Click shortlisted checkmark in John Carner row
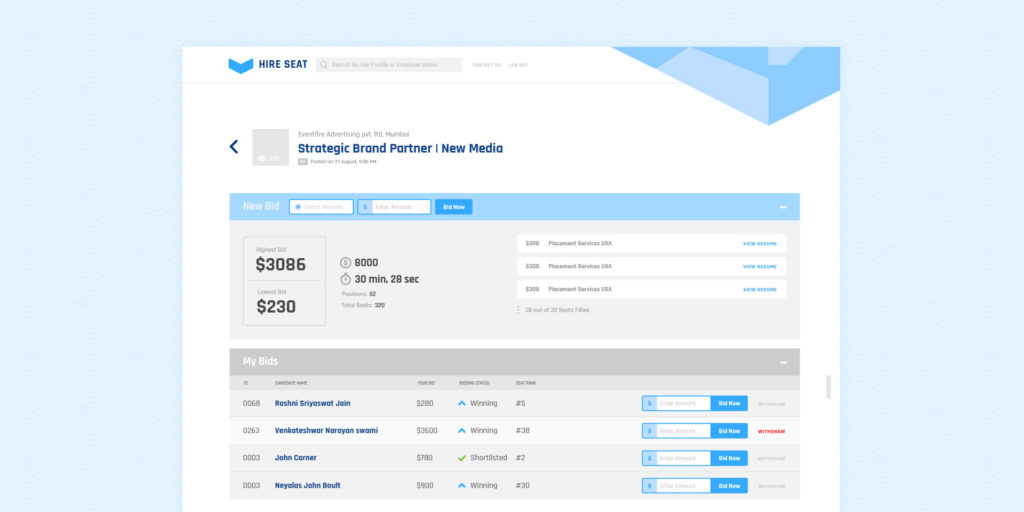1024x512 pixels. pyautogui.click(x=462, y=458)
